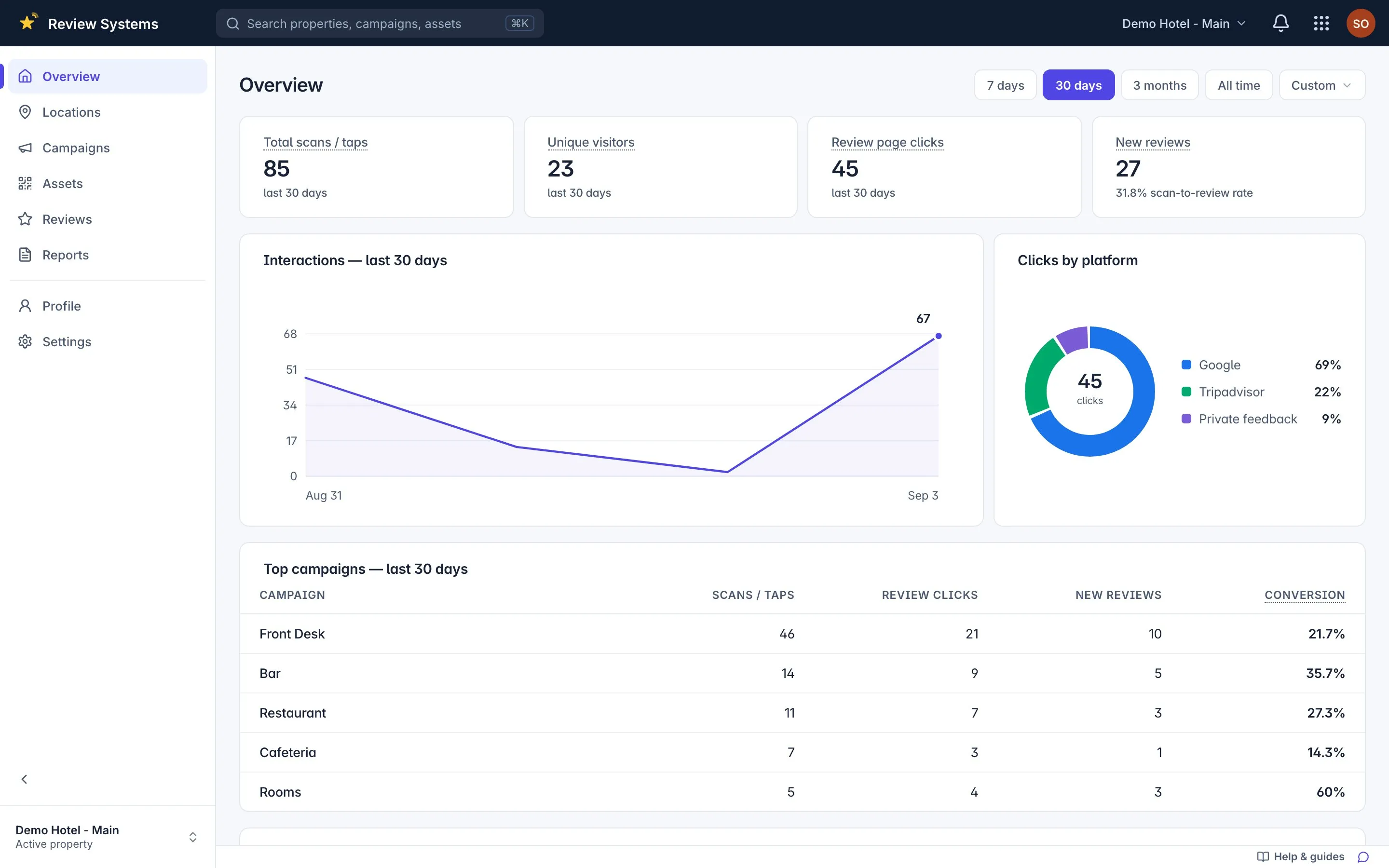Select the All time range
The width and height of the screenshot is (1389, 868).
point(1239,85)
